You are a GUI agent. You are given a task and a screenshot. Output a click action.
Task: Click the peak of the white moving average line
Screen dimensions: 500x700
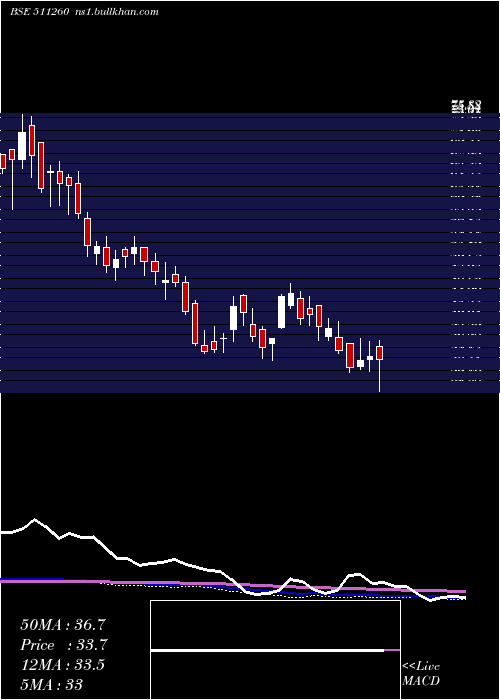(x=34, y=520)
